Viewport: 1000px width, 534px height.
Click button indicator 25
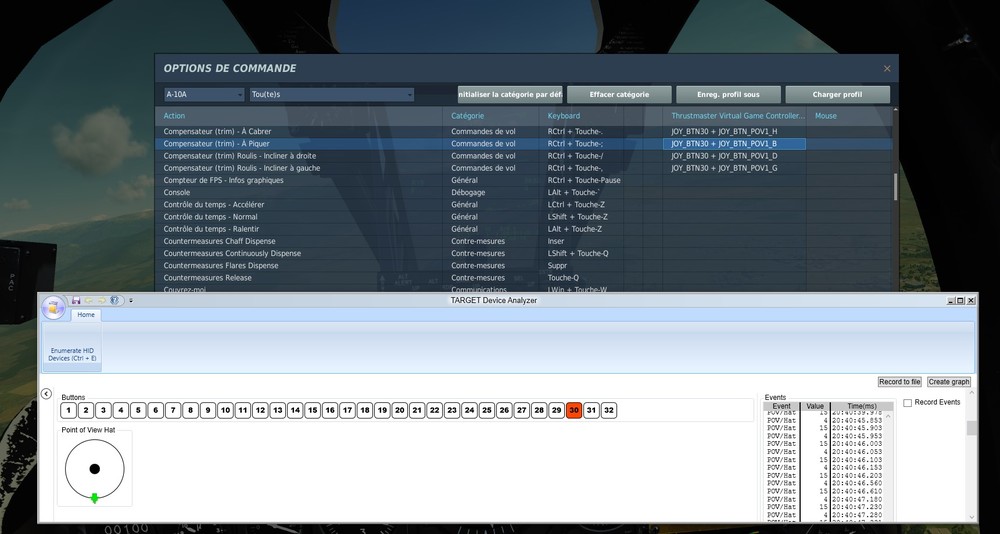(x=487, y=410)
